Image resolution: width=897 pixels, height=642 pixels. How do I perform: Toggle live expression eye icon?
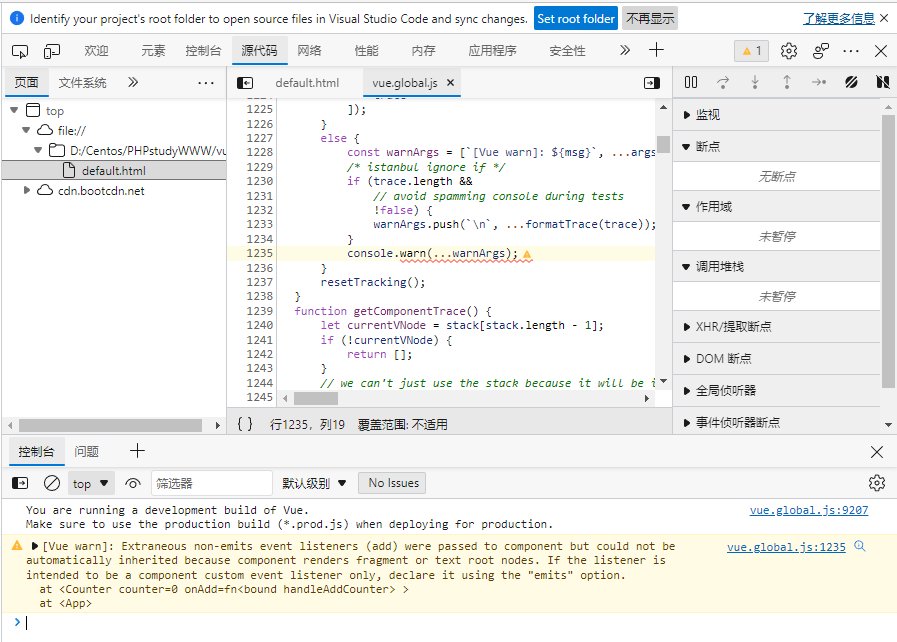[x=133, y=484]
